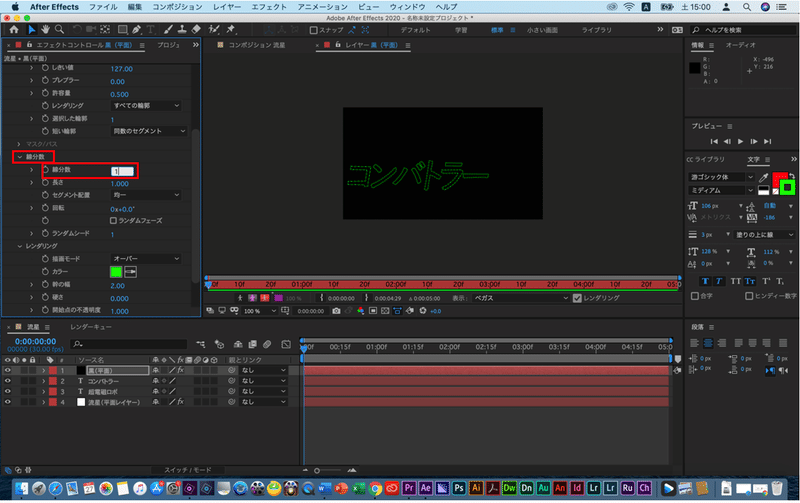Select the Rectangle shape tool
Image resolution: width=800 pixels, height=503 pixels.
pyautogui.click(x=122, y=30)
